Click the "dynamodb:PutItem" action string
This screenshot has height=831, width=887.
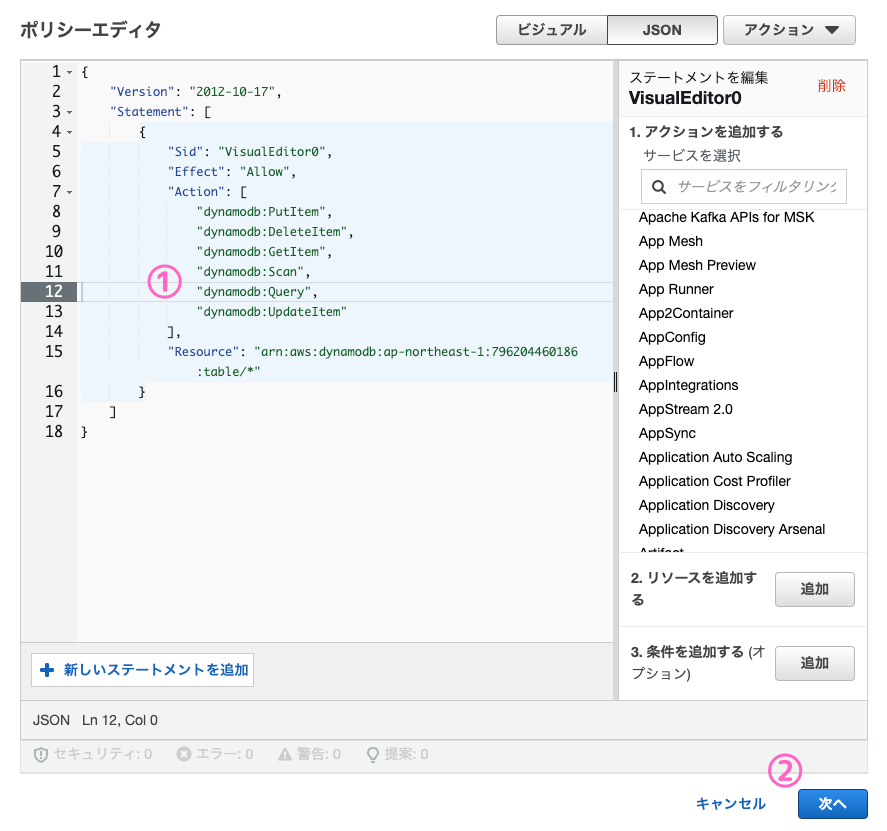261,212
